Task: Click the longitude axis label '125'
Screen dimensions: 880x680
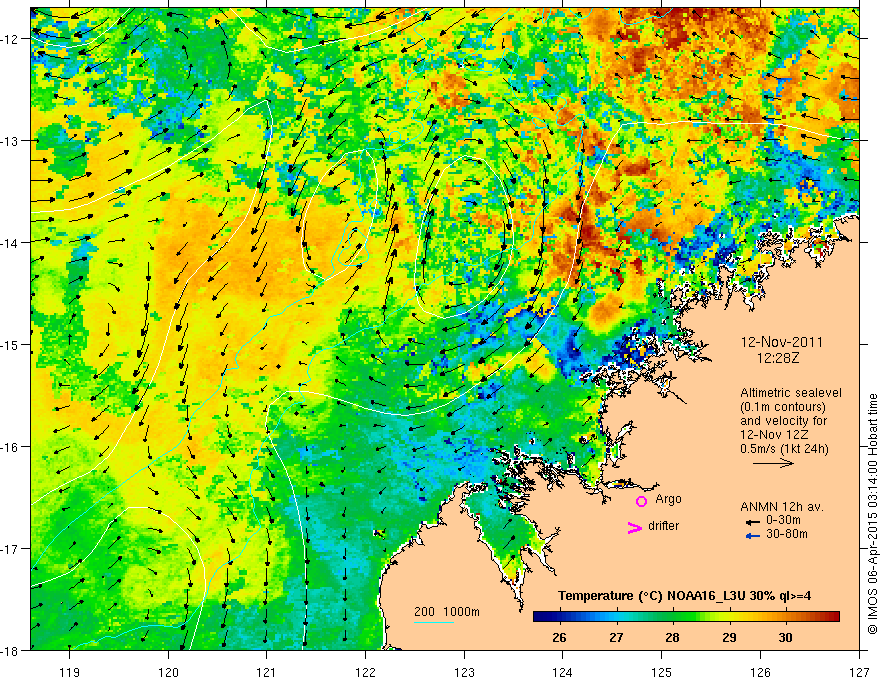Action: [662, 672]
